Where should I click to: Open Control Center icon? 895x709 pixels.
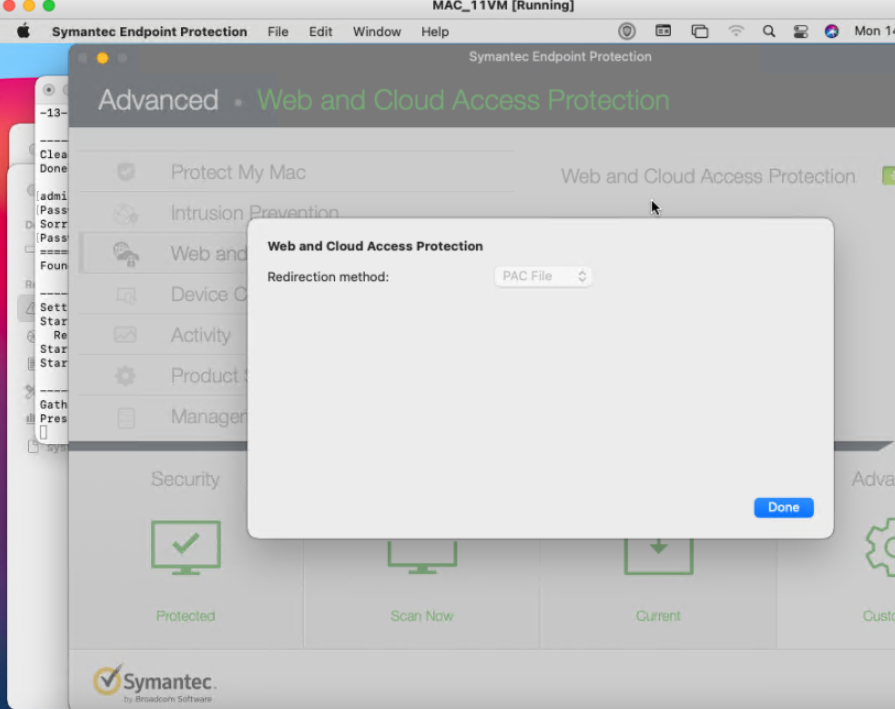click(x=801, y=31)
